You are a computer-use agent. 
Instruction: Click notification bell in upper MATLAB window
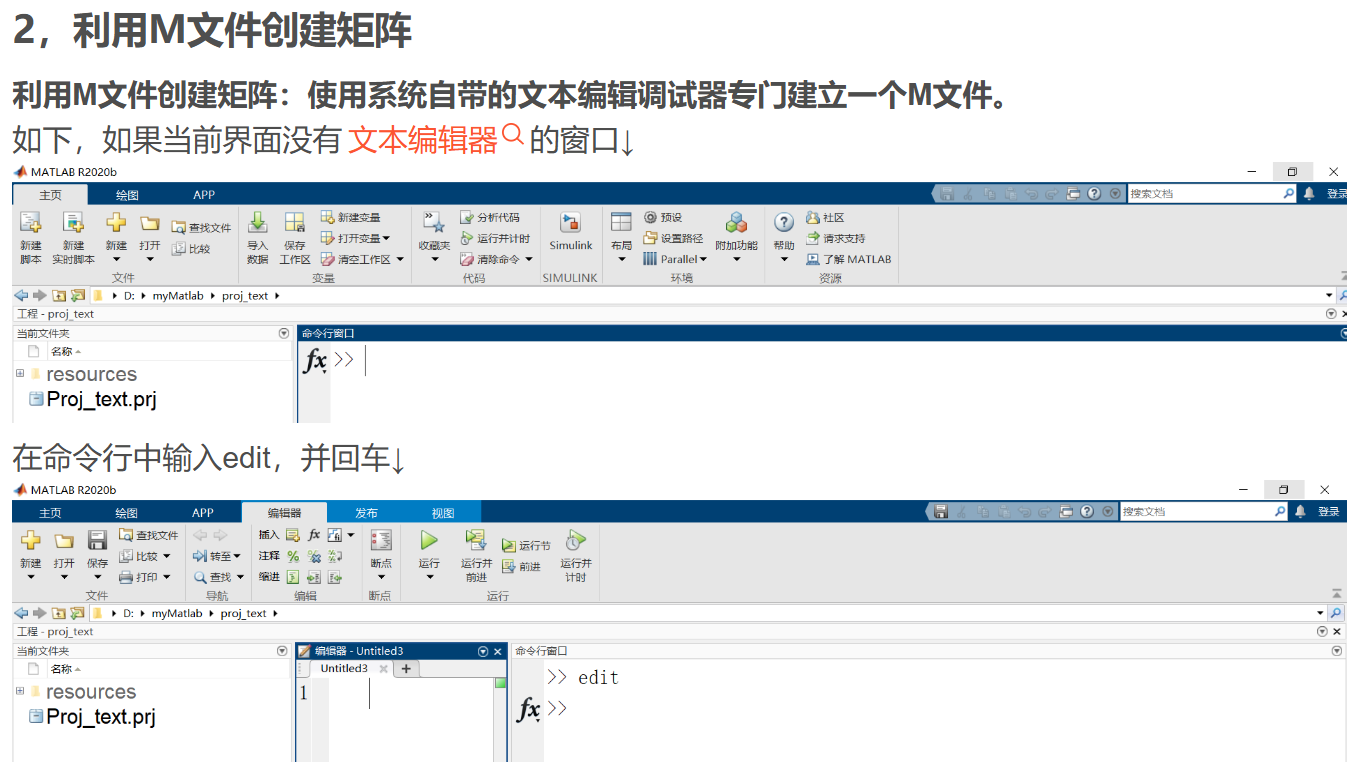point(1309,194)
